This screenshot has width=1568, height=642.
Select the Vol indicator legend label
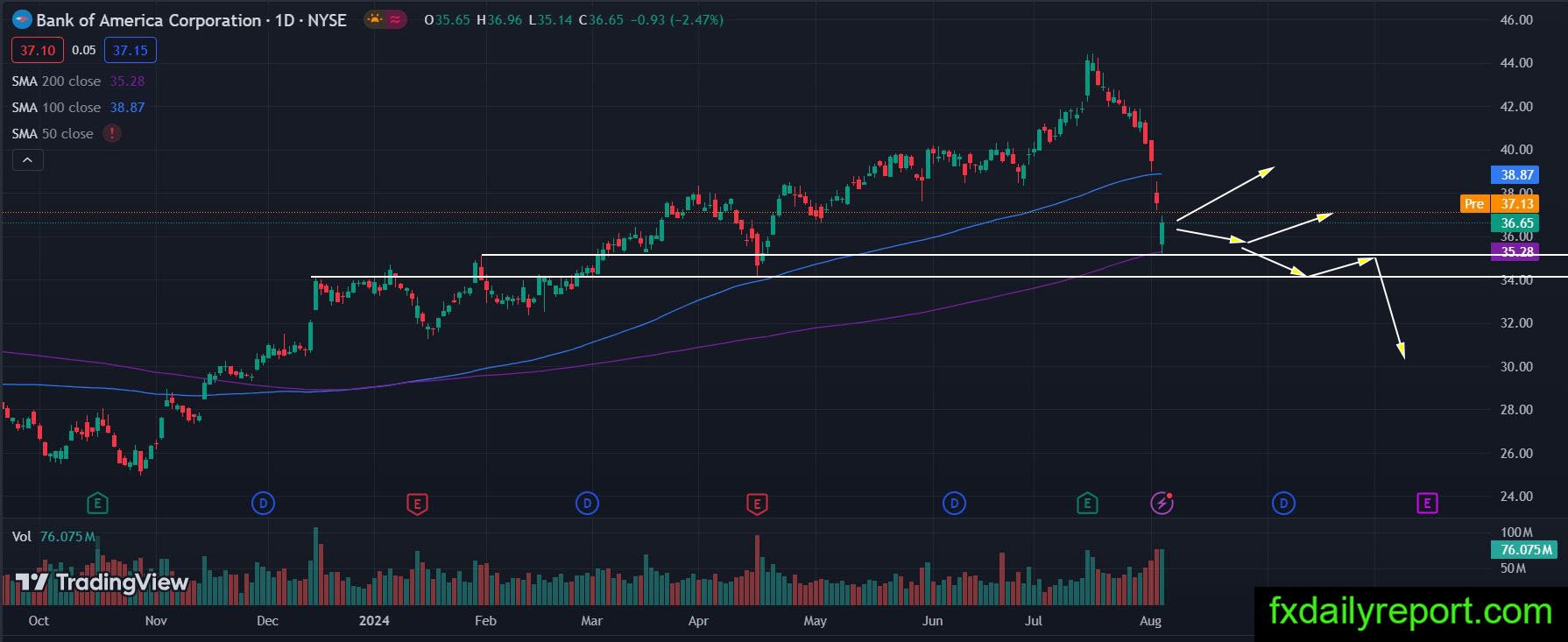(22, 536)
